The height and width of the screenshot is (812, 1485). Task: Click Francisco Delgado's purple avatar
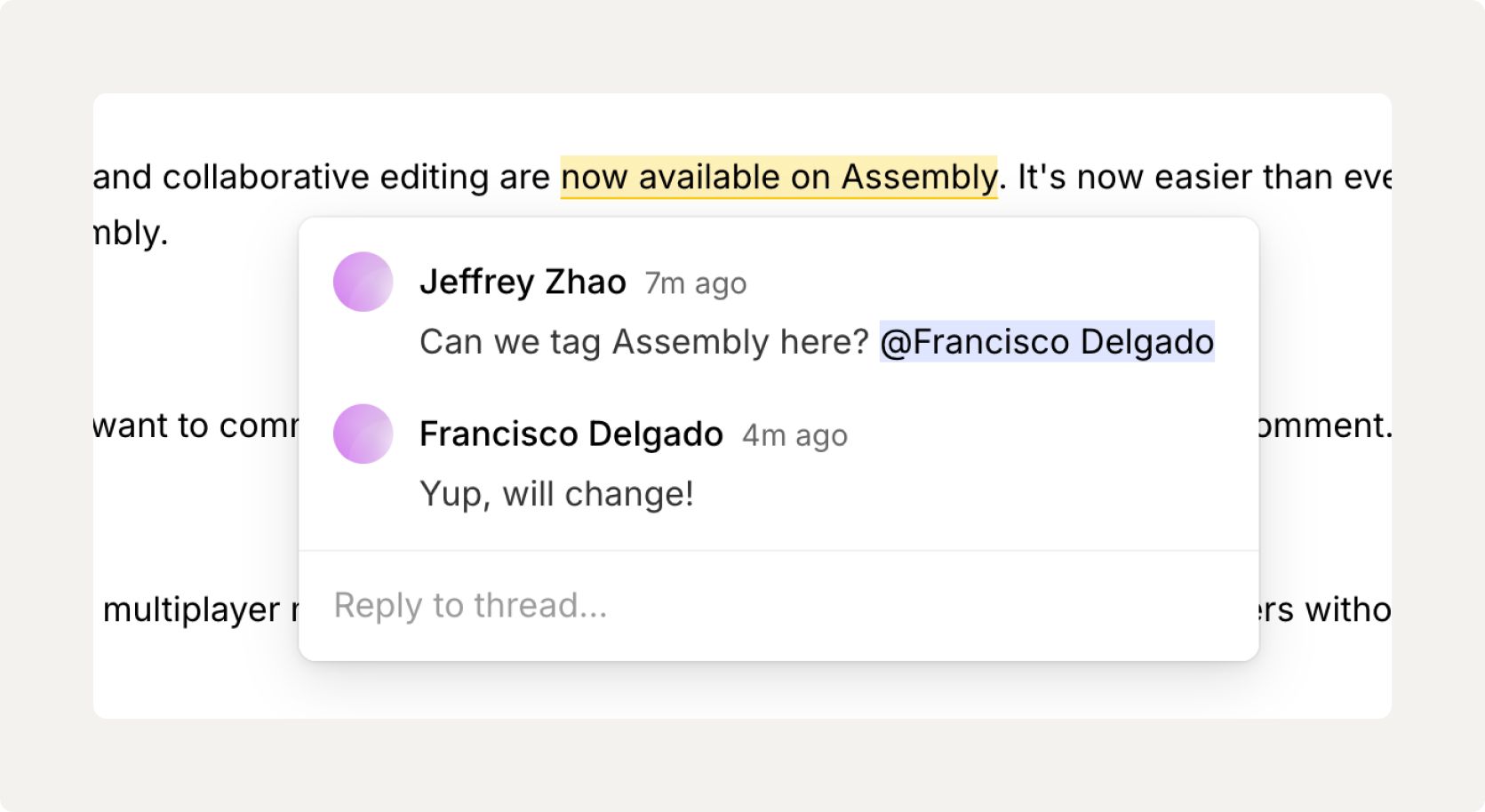[363, 434]
